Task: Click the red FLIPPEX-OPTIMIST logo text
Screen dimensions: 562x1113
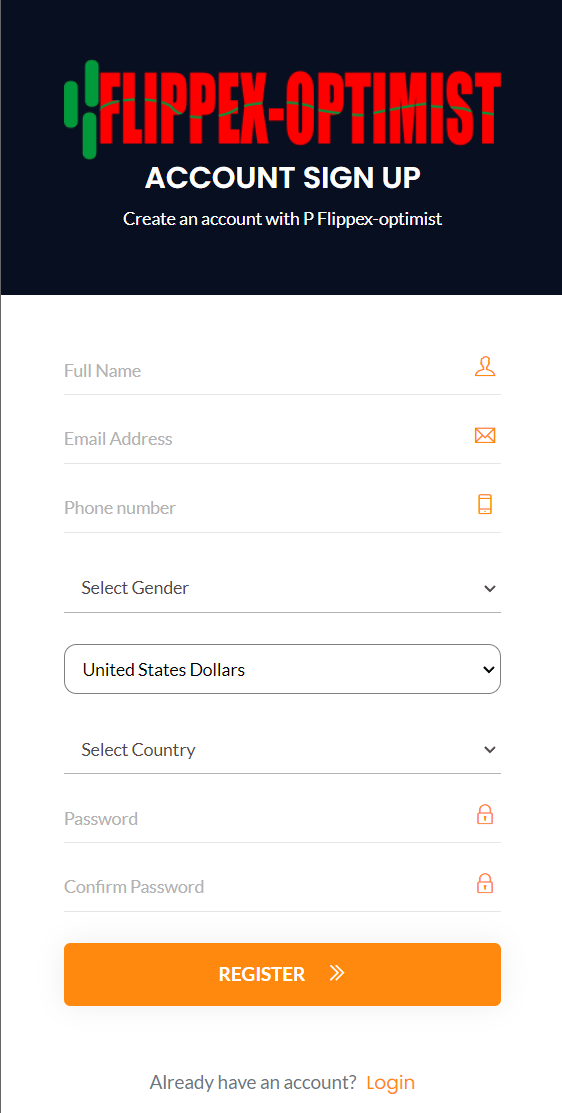Action: [301, 109]
